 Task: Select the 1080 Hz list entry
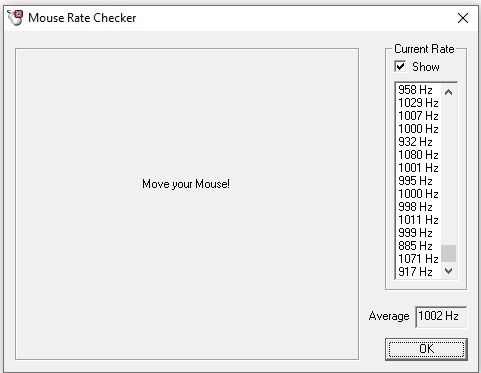[418, 155]
